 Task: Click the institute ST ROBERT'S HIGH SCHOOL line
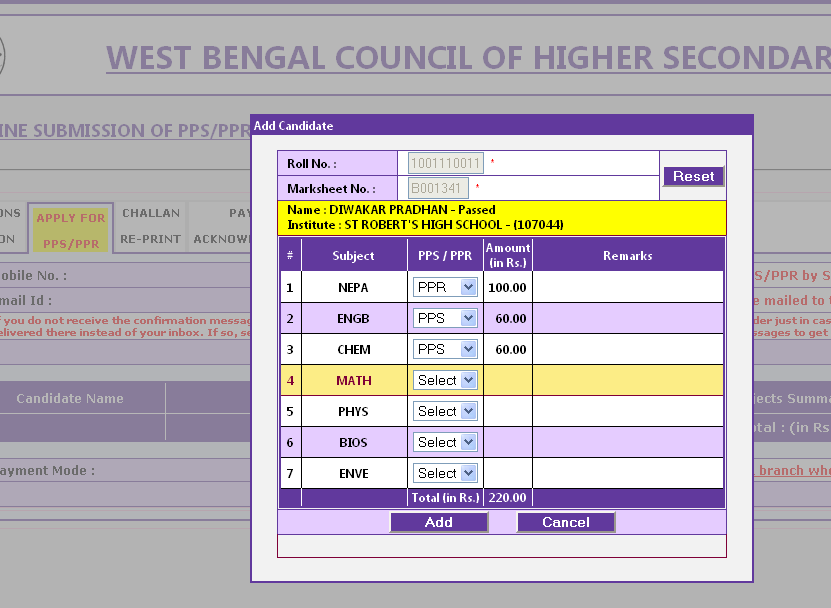[425, 225]
